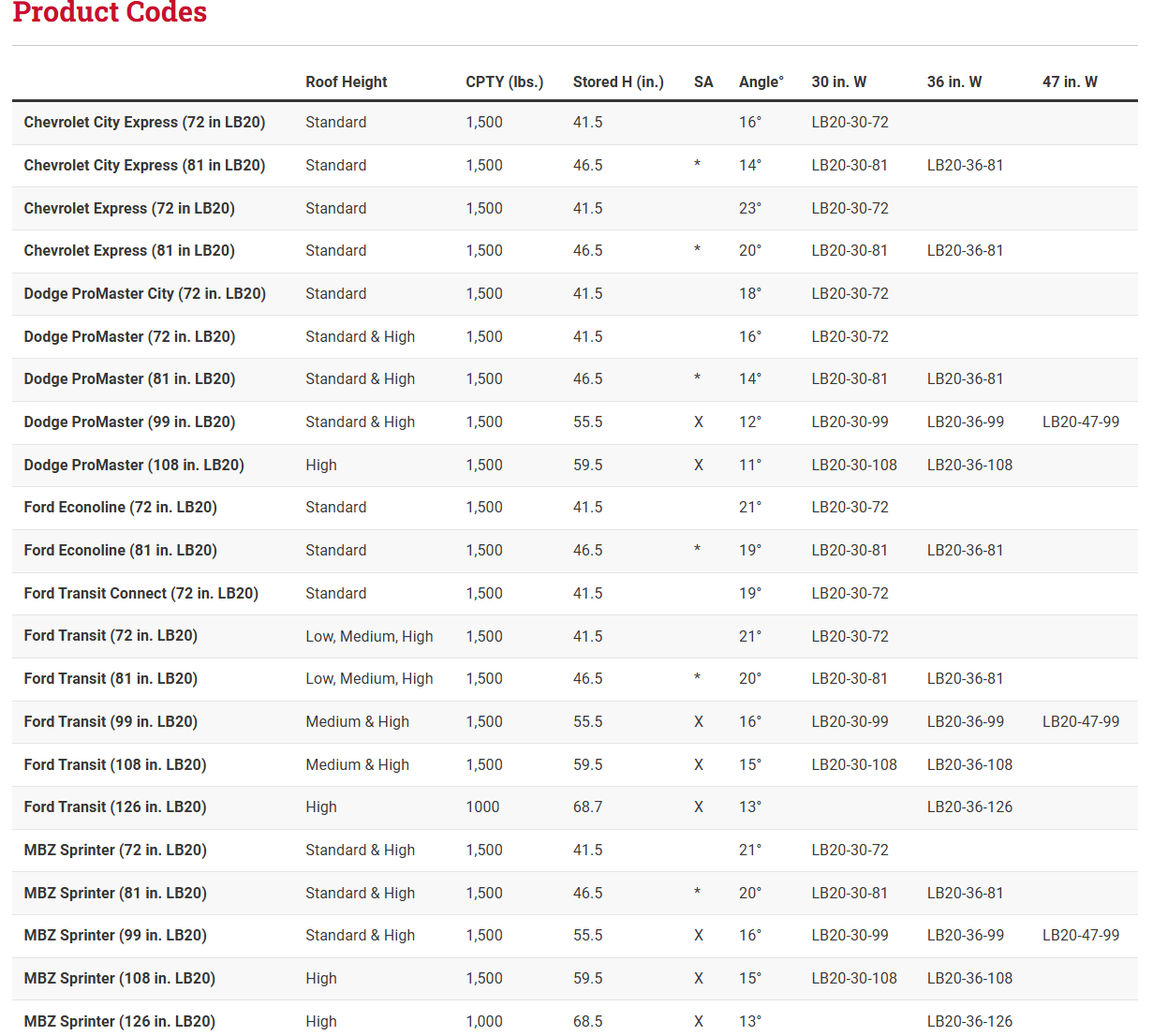Click Medium & High in Ford Transit 99 row

(x=357, y=722)
